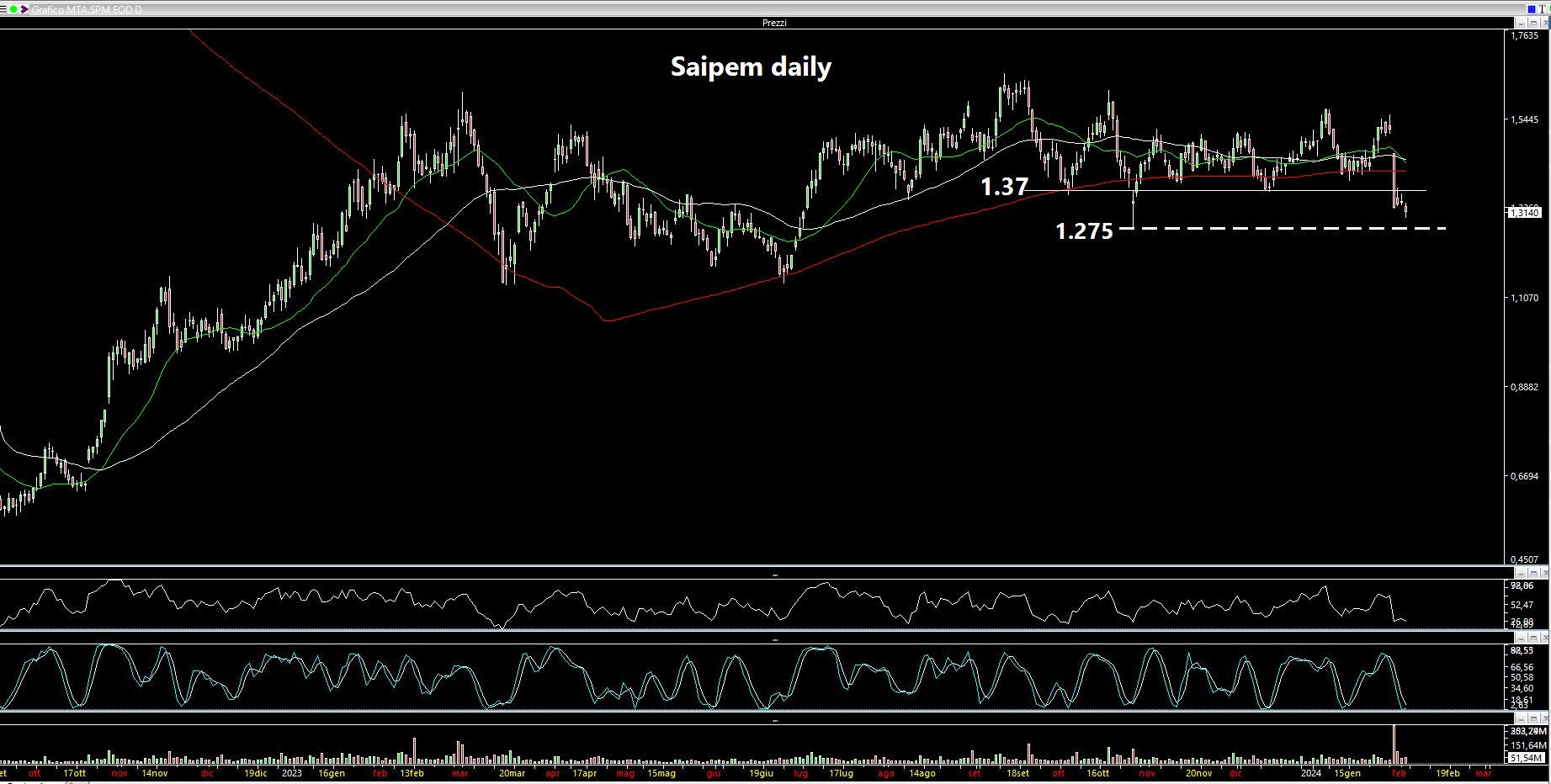Click the splitter handle above the volume panel

(774, 720)
